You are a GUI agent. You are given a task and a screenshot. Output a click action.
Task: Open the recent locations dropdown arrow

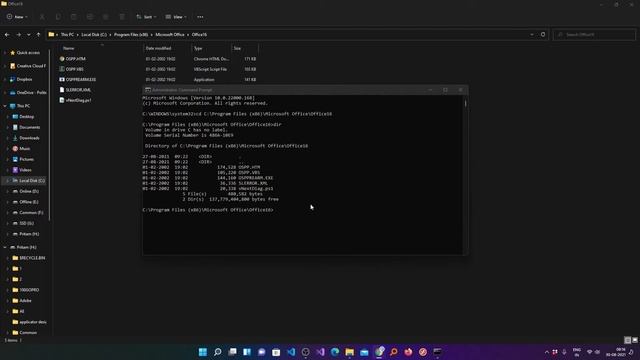29,35
